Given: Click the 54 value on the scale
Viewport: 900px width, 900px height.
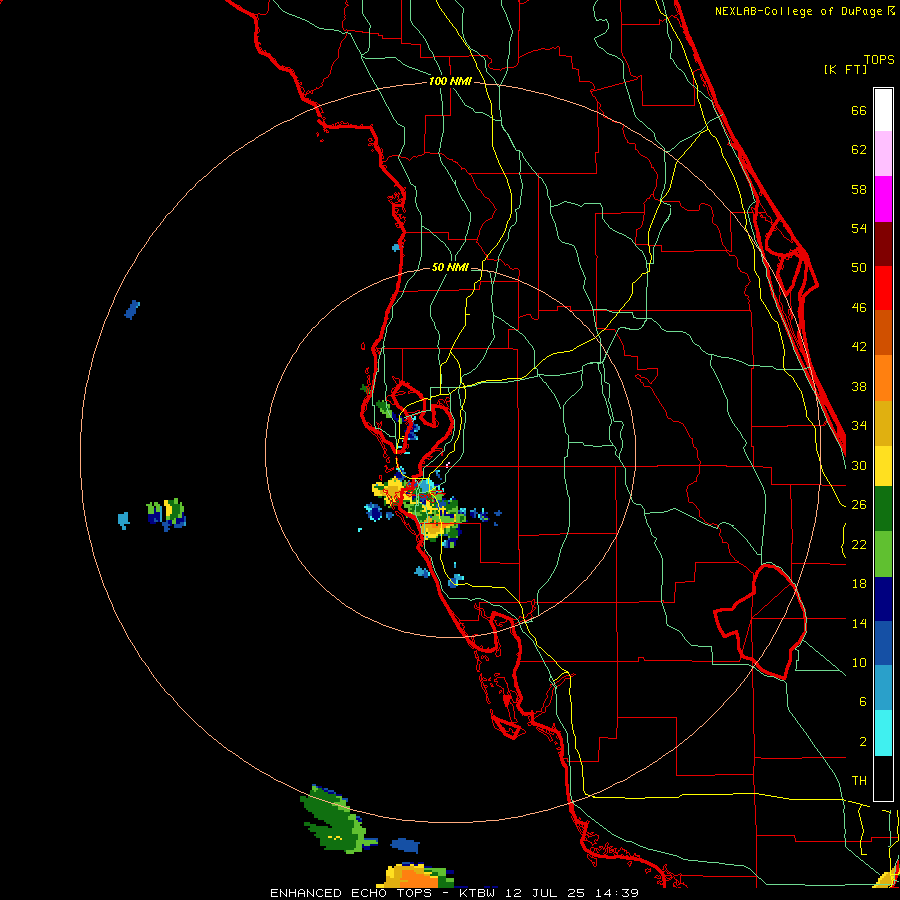Looking at the screenshot, I should click(859, 228).
